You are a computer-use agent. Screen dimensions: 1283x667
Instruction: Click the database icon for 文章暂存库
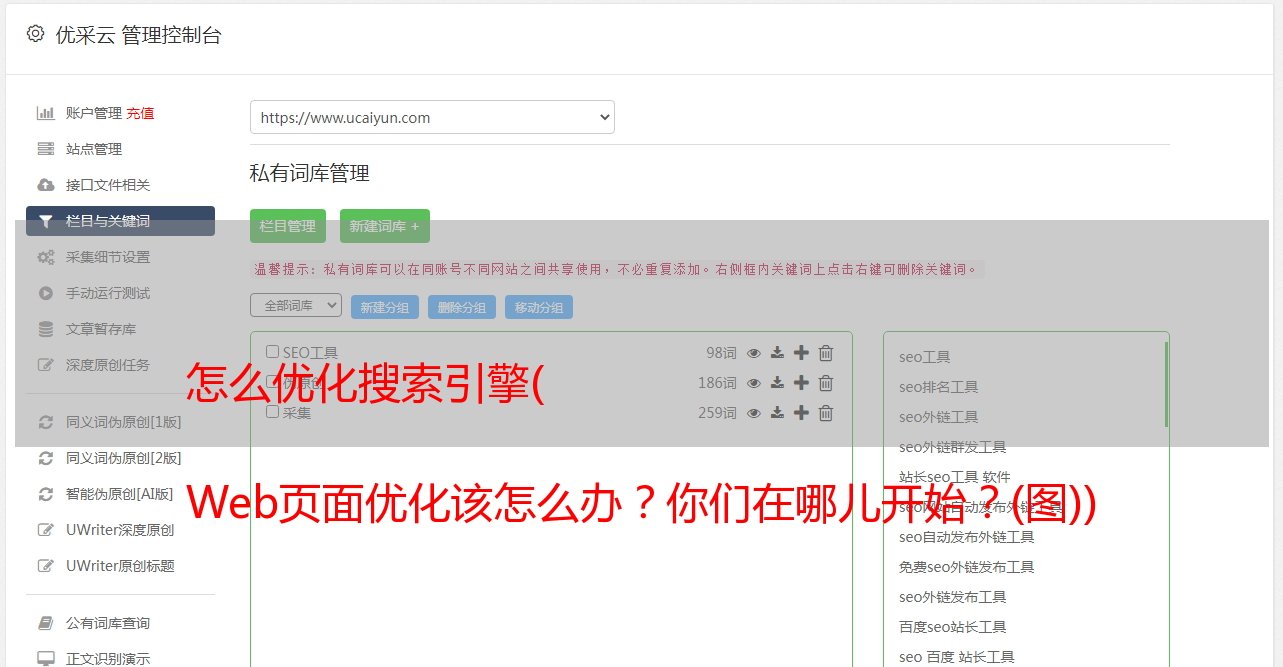point(46,329)
